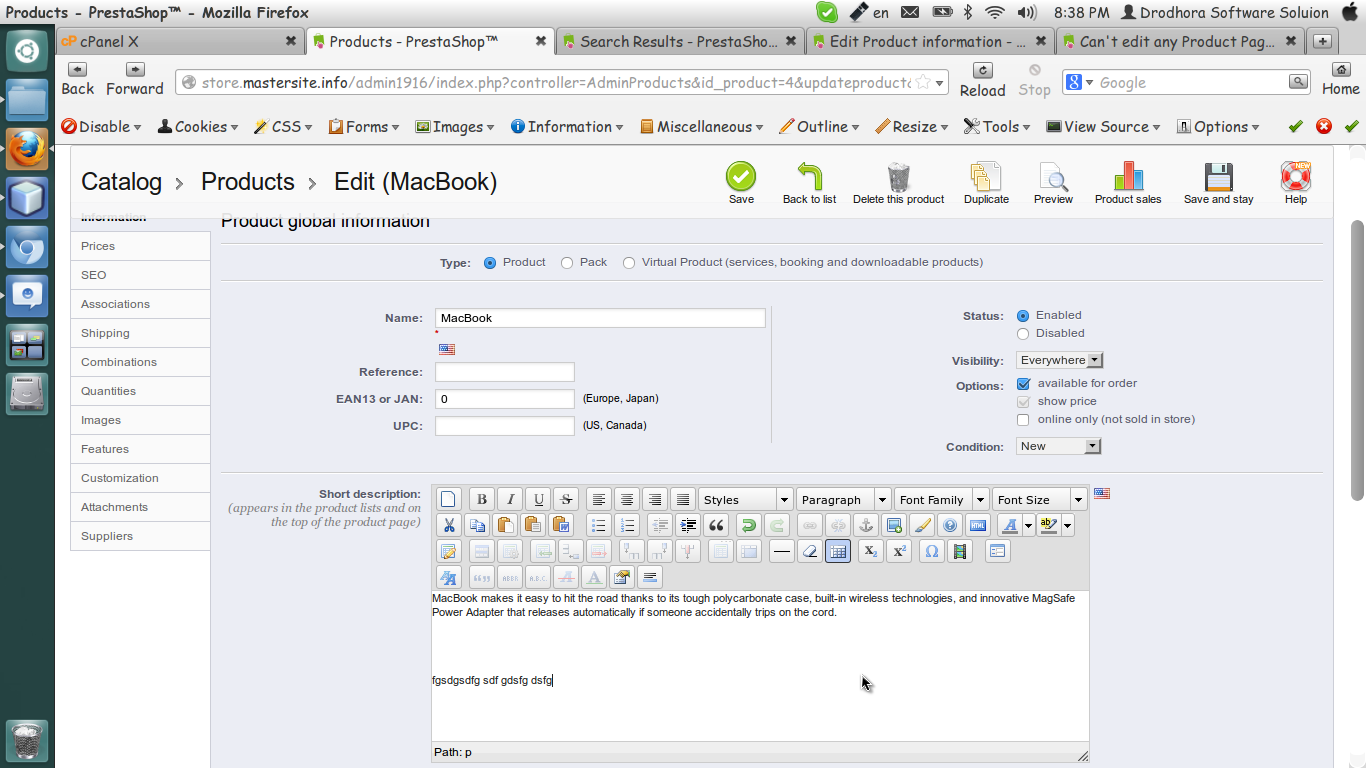
Task: Justify text fully in editor
Action: pyautogui.click(x=683, y=499)
